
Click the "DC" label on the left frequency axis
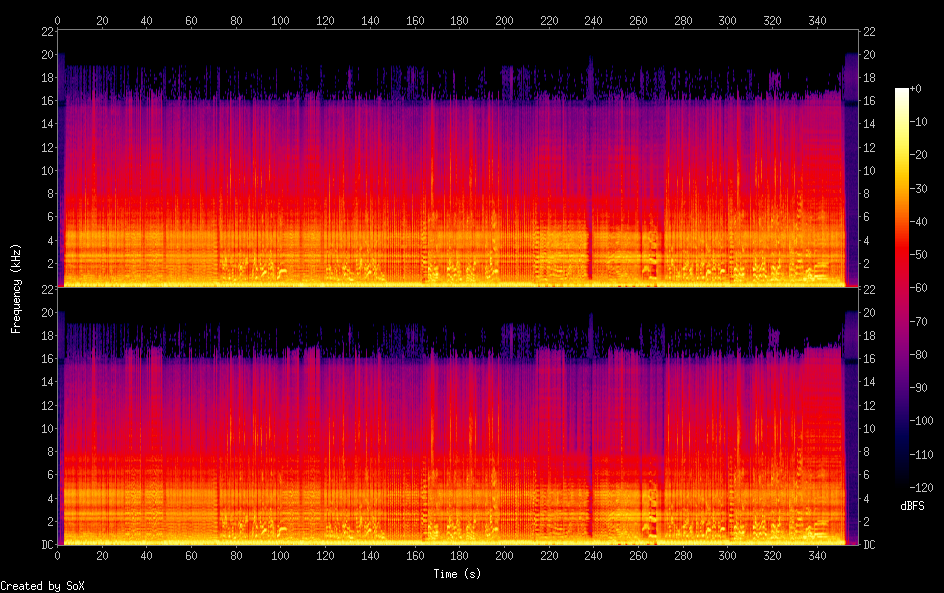(x=48, y=545)
